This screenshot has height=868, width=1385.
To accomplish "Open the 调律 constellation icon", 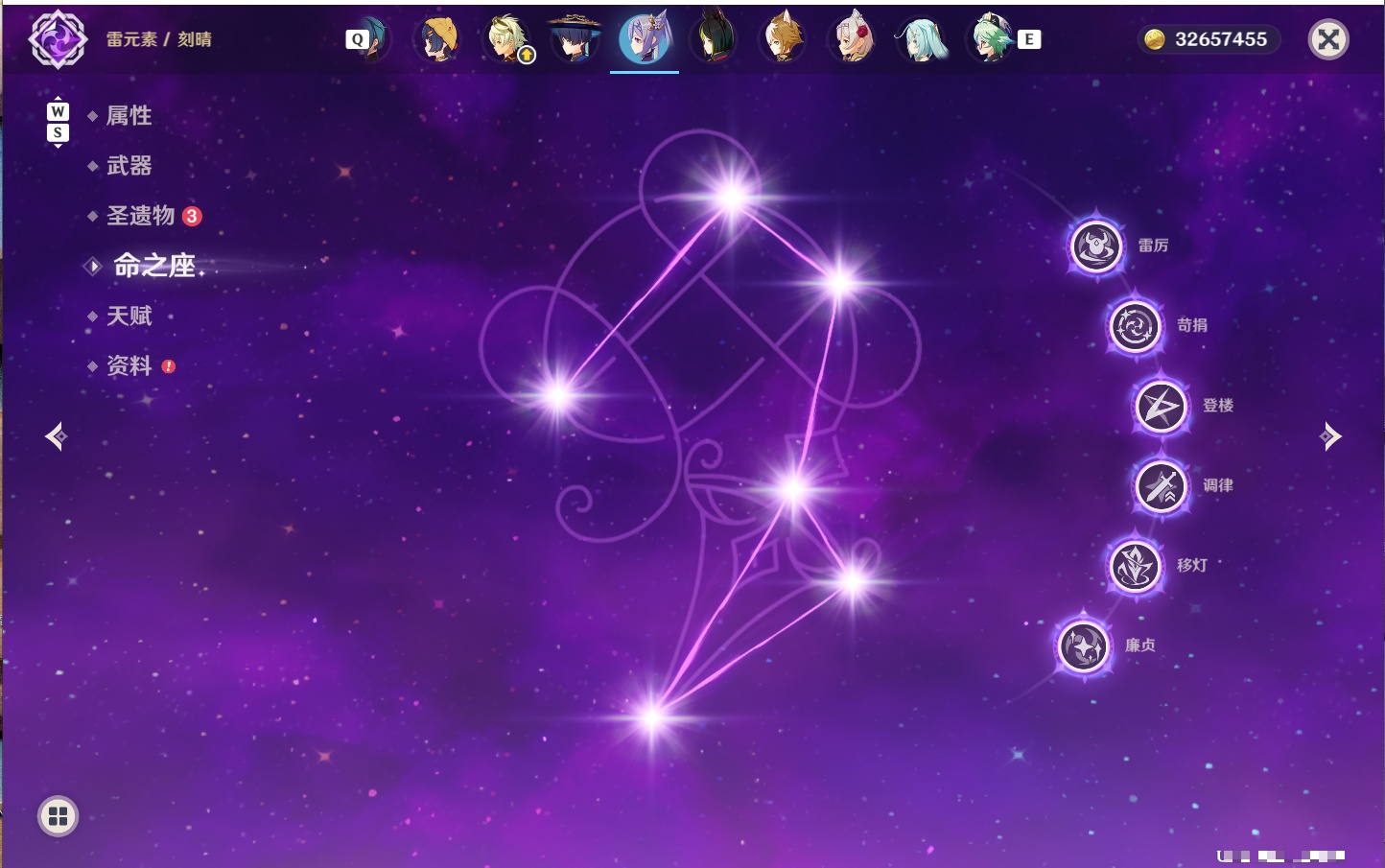I will coord(1162,486).
